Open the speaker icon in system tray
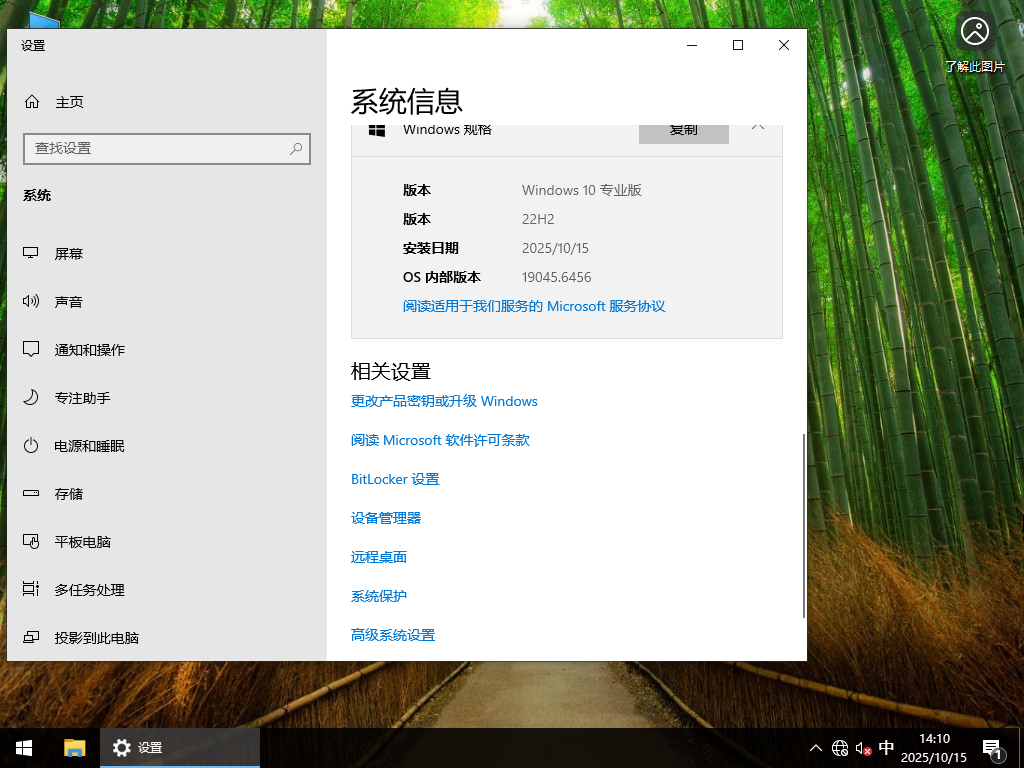This screenshot has height=768, width=1024. point(861,747)
